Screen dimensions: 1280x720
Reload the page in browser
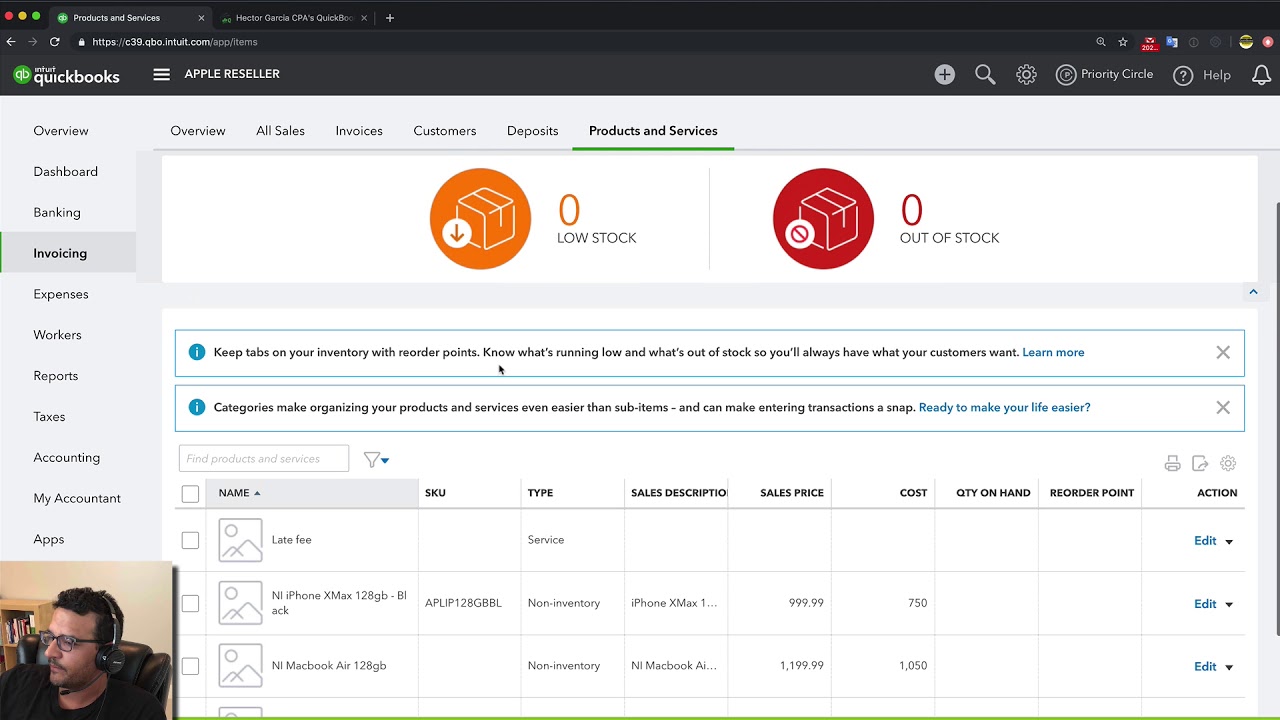pos(54,42)
